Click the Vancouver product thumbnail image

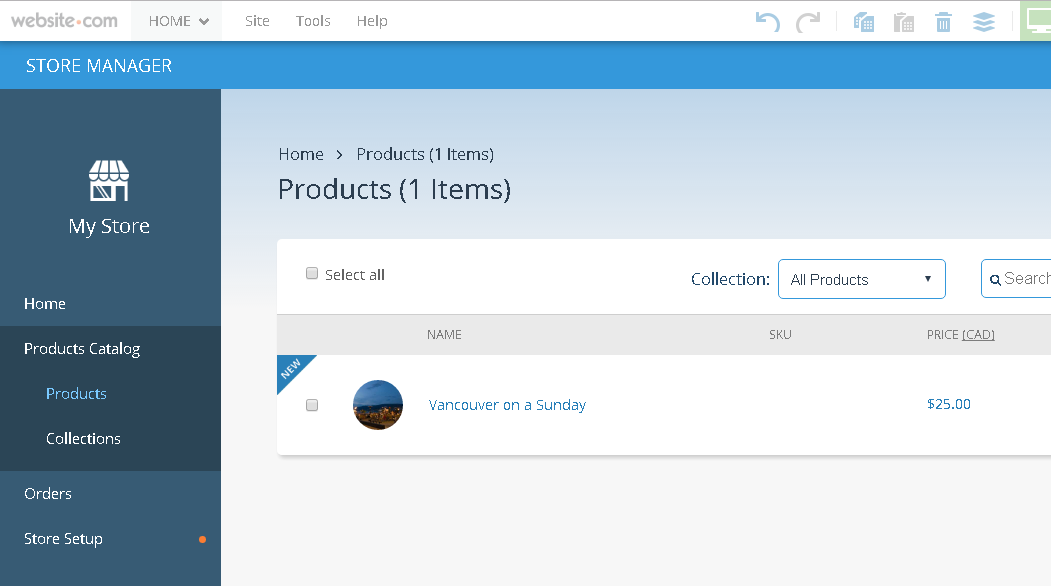pos(378,405)
